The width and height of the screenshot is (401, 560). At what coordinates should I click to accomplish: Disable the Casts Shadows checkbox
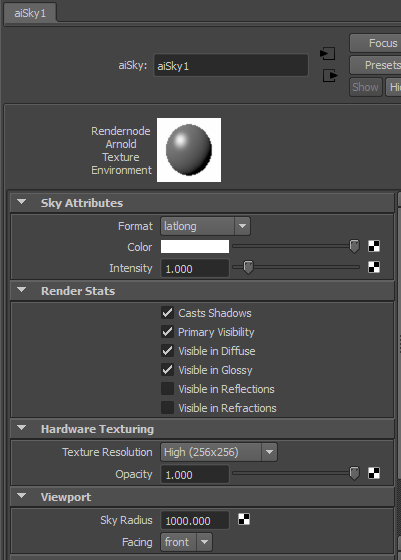click(x=167, y=313)
